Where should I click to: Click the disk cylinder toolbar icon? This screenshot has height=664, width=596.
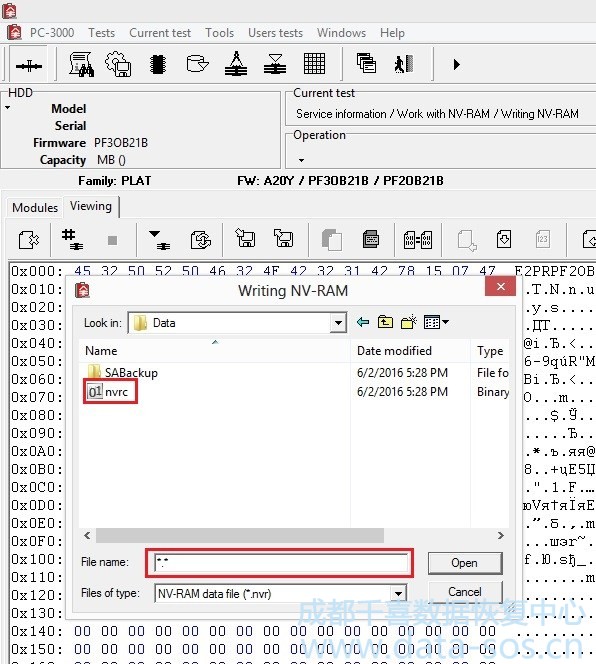tap(197, 64)
